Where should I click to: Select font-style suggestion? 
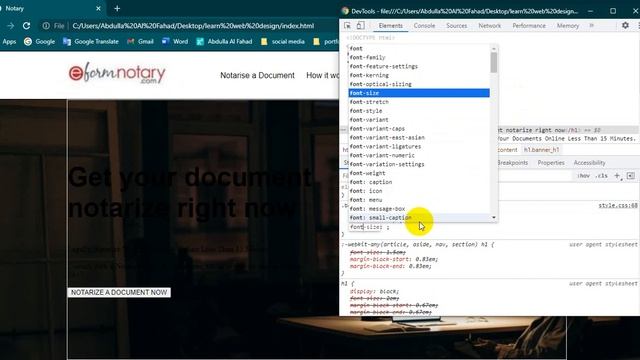tap(419, 111)
